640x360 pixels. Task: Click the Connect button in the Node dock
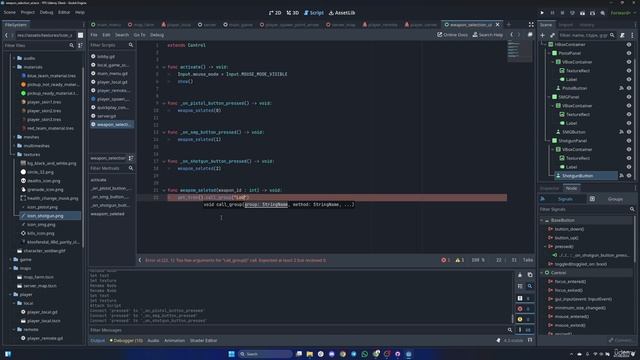coord(622,340)
